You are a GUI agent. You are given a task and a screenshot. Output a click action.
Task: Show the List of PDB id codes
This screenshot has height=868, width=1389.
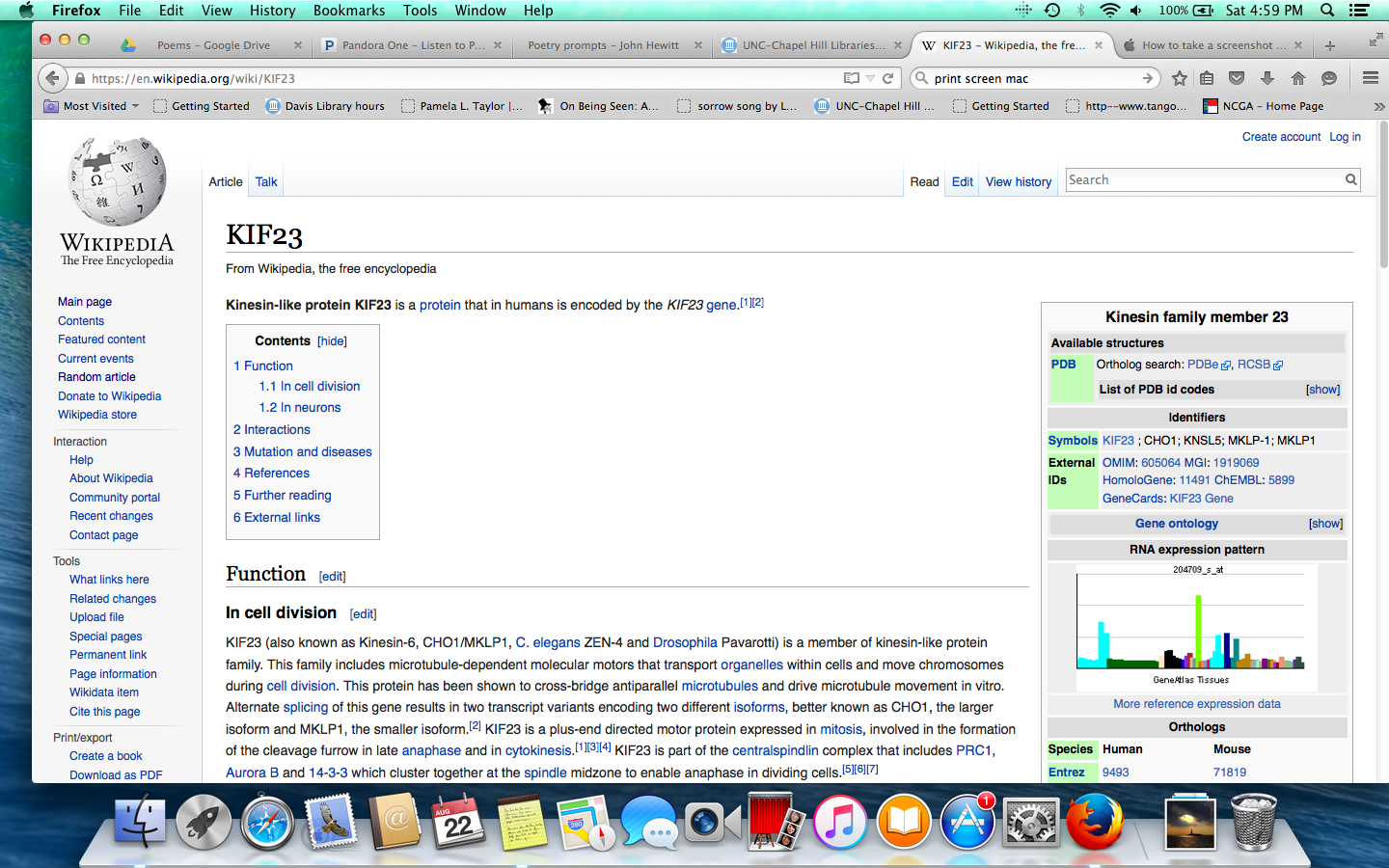point(1322,390)
